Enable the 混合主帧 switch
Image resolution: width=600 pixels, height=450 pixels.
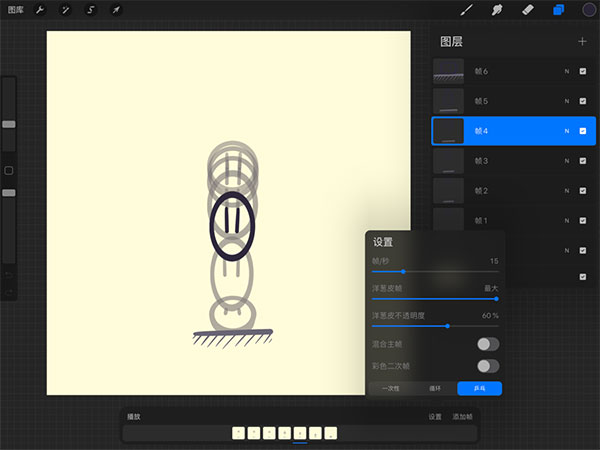click(x=487, y=344)
